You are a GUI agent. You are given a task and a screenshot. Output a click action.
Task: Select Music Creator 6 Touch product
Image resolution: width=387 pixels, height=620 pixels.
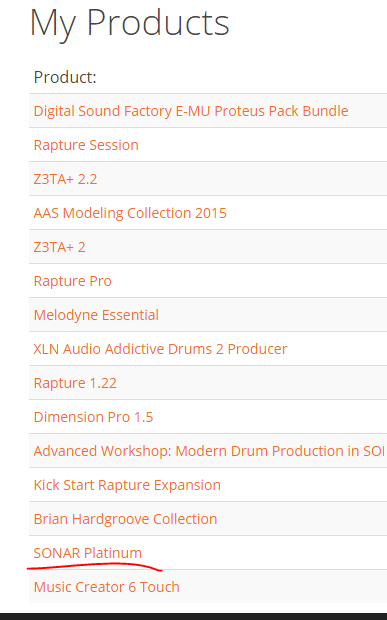click(x=107, y=587)
